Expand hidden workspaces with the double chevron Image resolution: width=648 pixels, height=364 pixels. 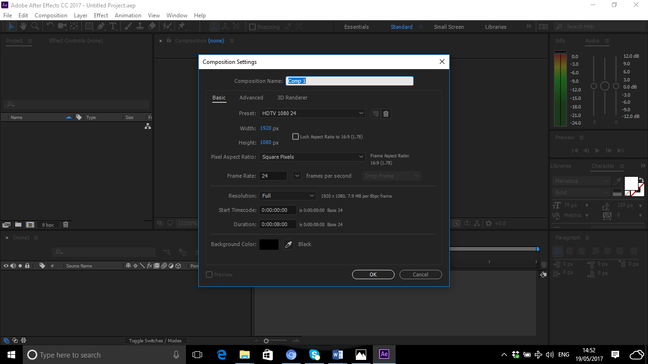coord(529,26)
